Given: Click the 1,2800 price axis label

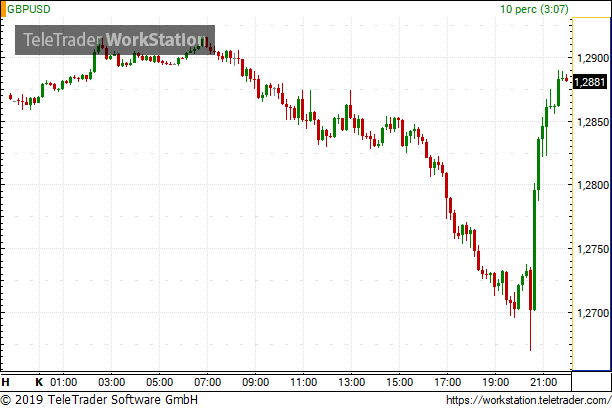Looking at the screenshot, I should [593, 185].
